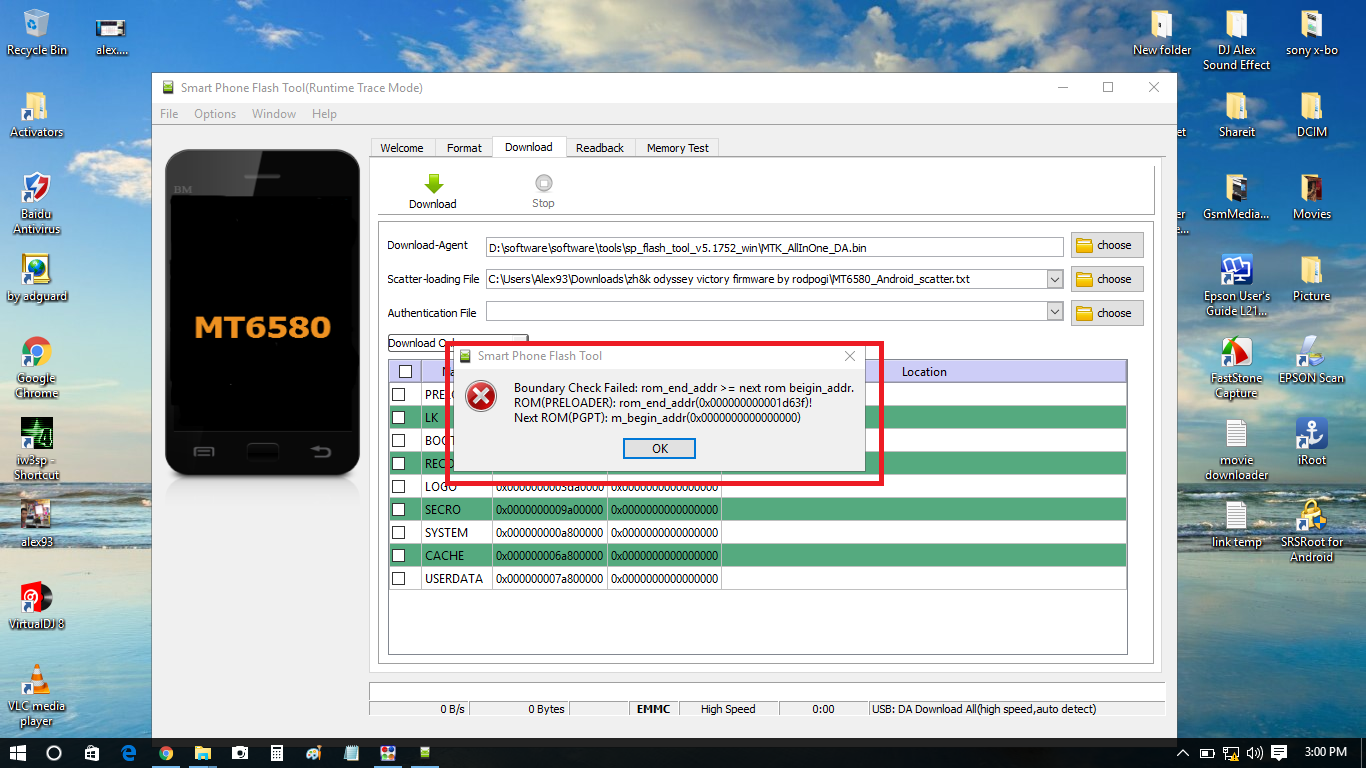The height and width of the screenshot is (768, 1366).
Task: Launch Baidu Antivirus desktop shortcut
Action: pos(37,188)
